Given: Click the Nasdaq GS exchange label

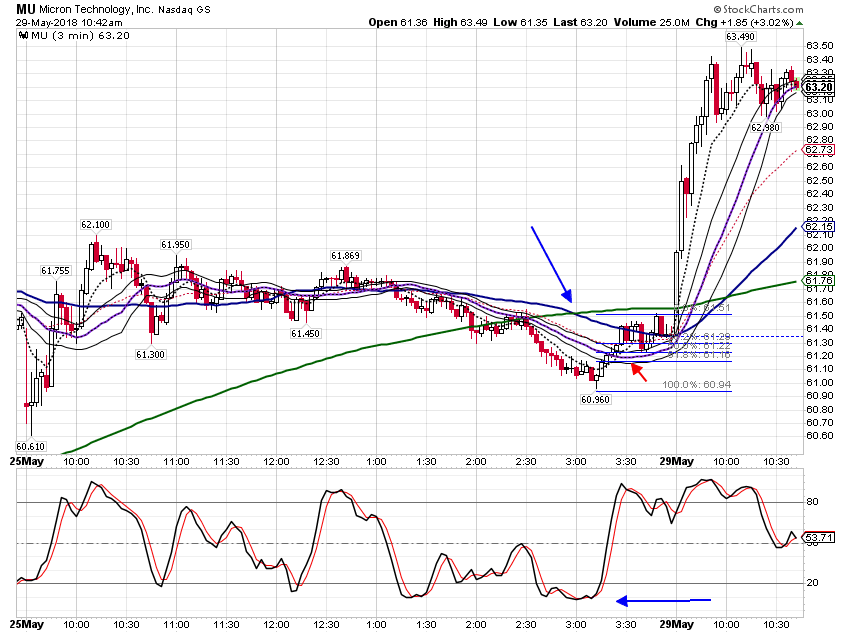Looking at the screenshot, I should point(184,10).
